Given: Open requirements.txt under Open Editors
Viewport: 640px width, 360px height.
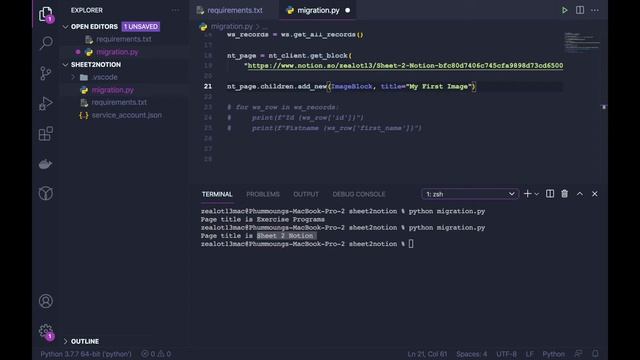Looking at the screenshot, I should [124, 39].
